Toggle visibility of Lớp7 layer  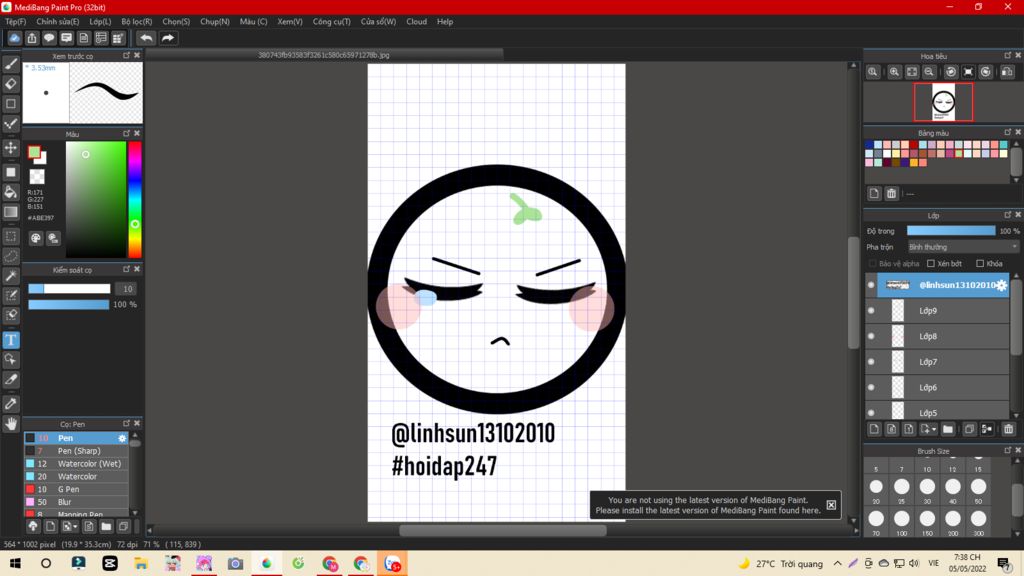pos(871,362)
